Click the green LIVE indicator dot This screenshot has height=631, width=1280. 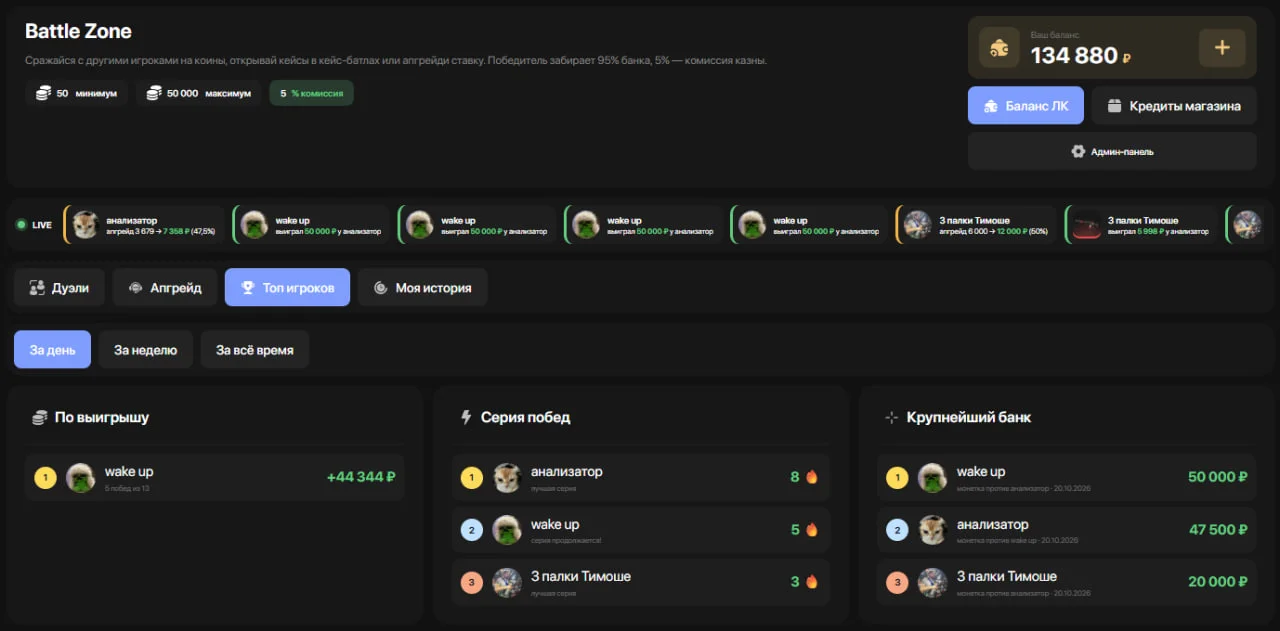[22, 225]
